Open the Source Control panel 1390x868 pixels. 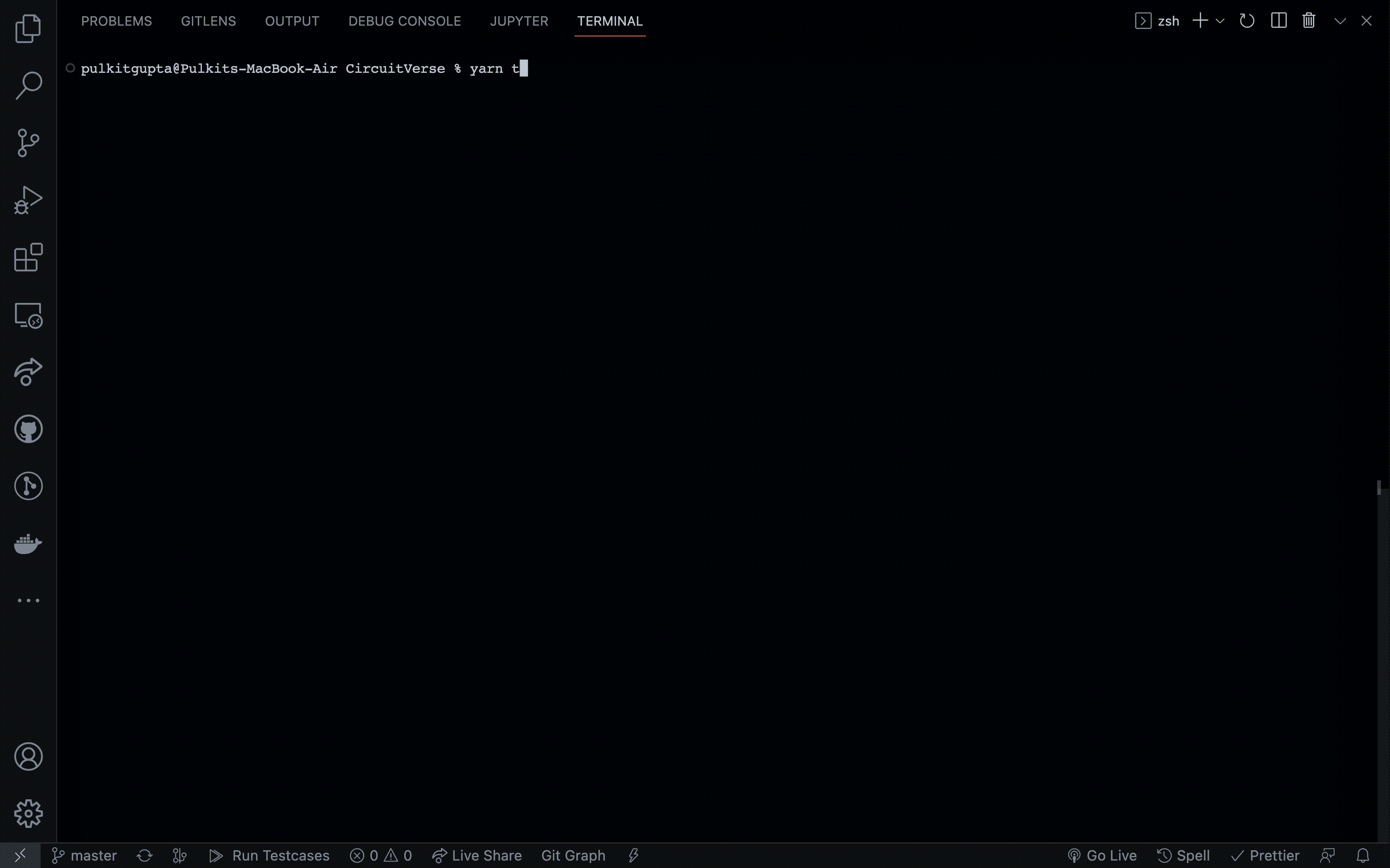[x=28, y=143]
